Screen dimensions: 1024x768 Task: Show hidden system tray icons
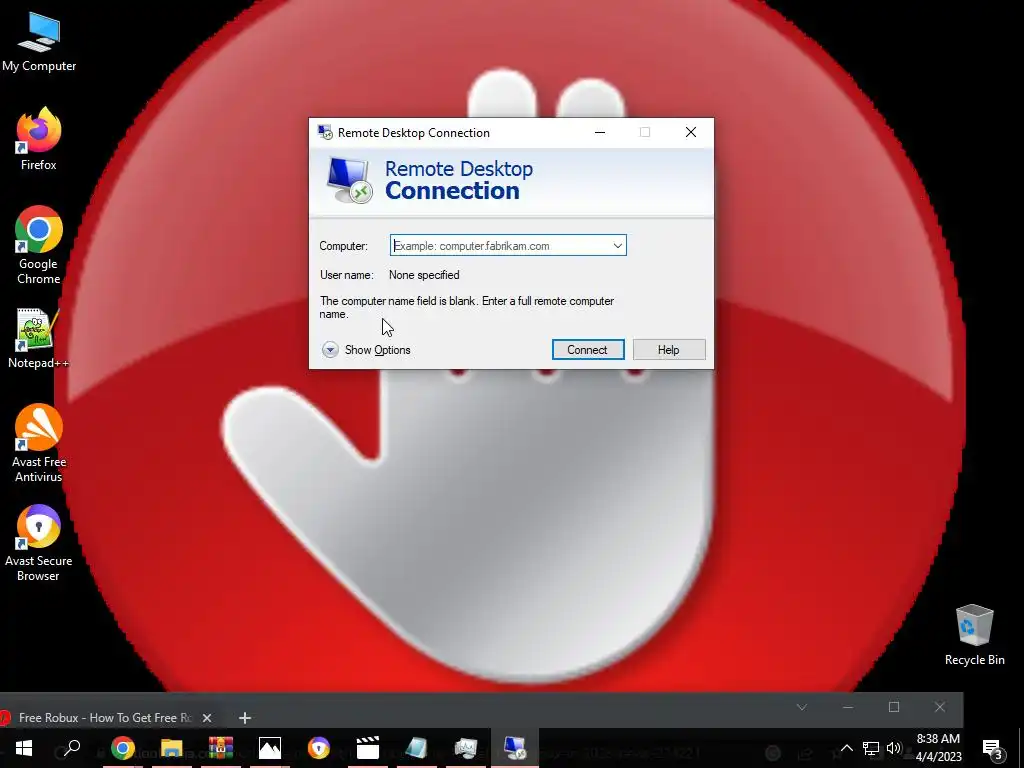(x=846, y=748)
